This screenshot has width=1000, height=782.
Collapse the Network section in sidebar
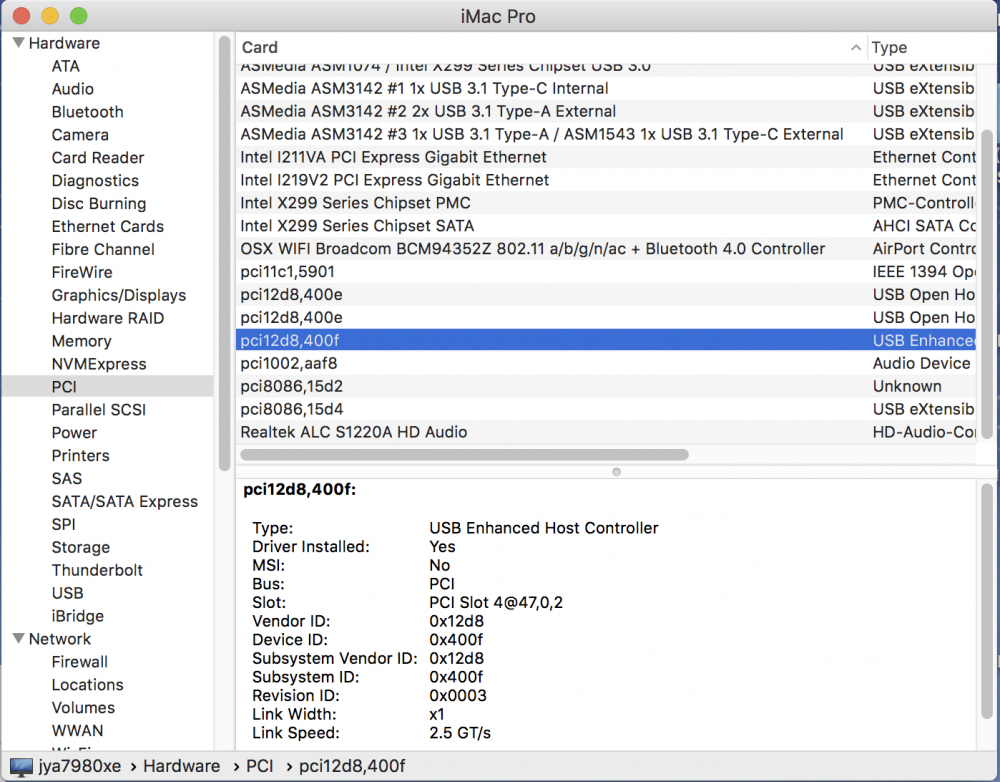[x=18, y=638]
